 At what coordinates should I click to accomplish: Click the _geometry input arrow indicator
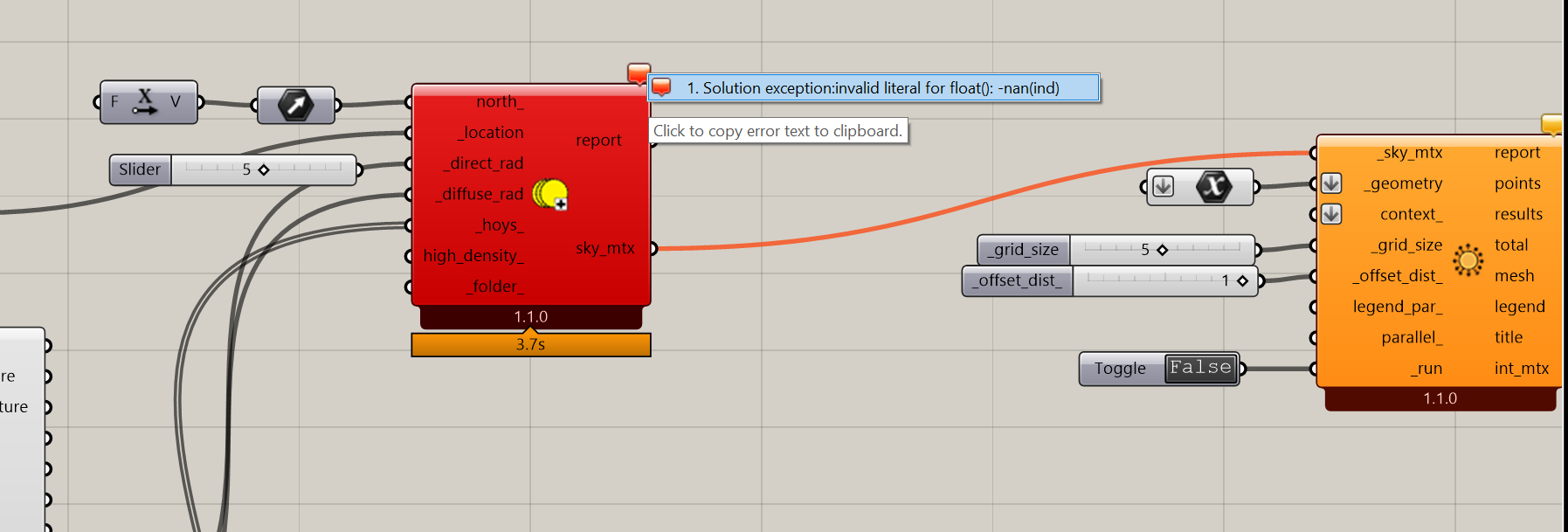tap(1331, 183)
